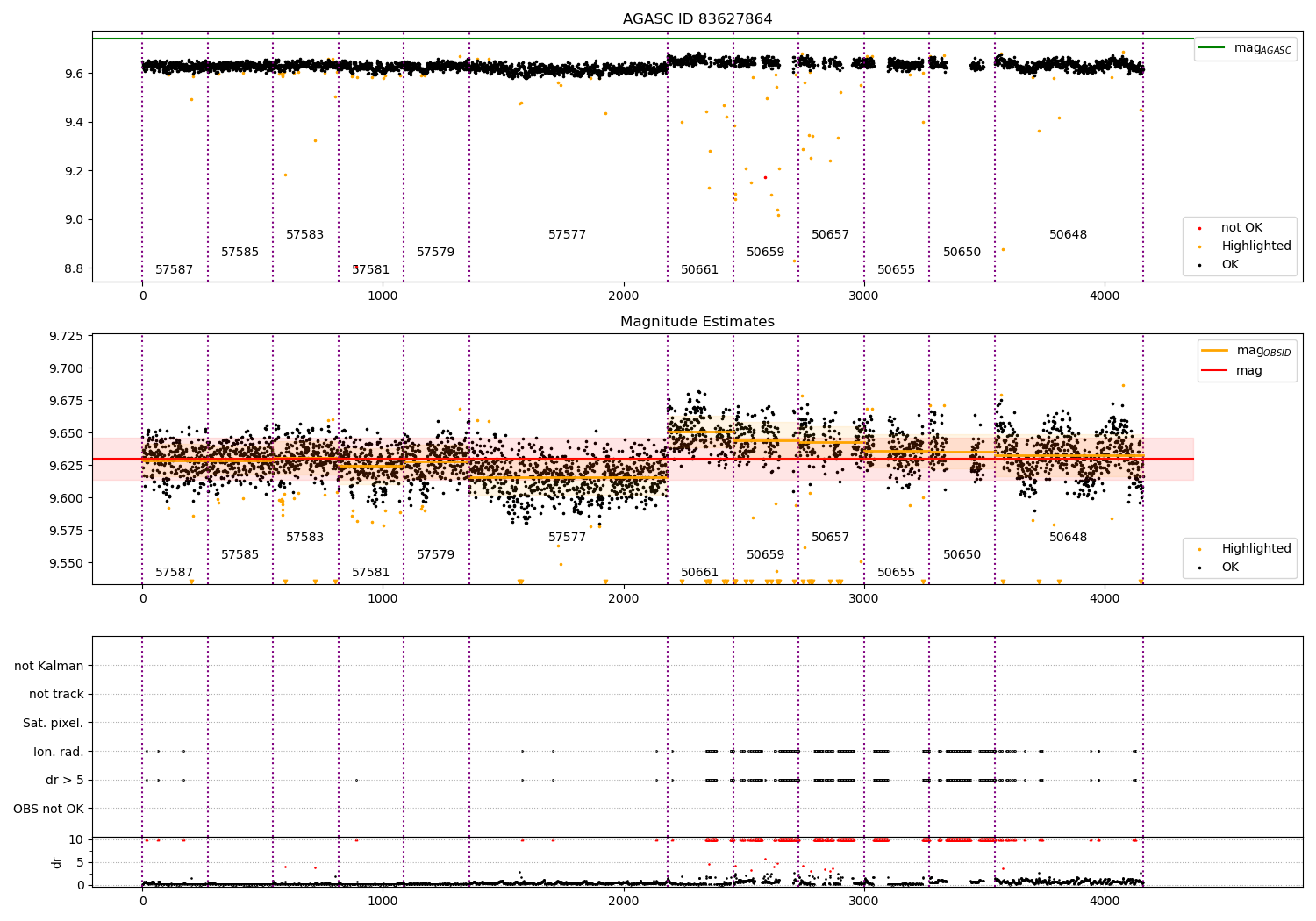This screenshot has width=1316, height=921.
Task: Click the mag AGASC legend label
Action: pos(1262,48)
